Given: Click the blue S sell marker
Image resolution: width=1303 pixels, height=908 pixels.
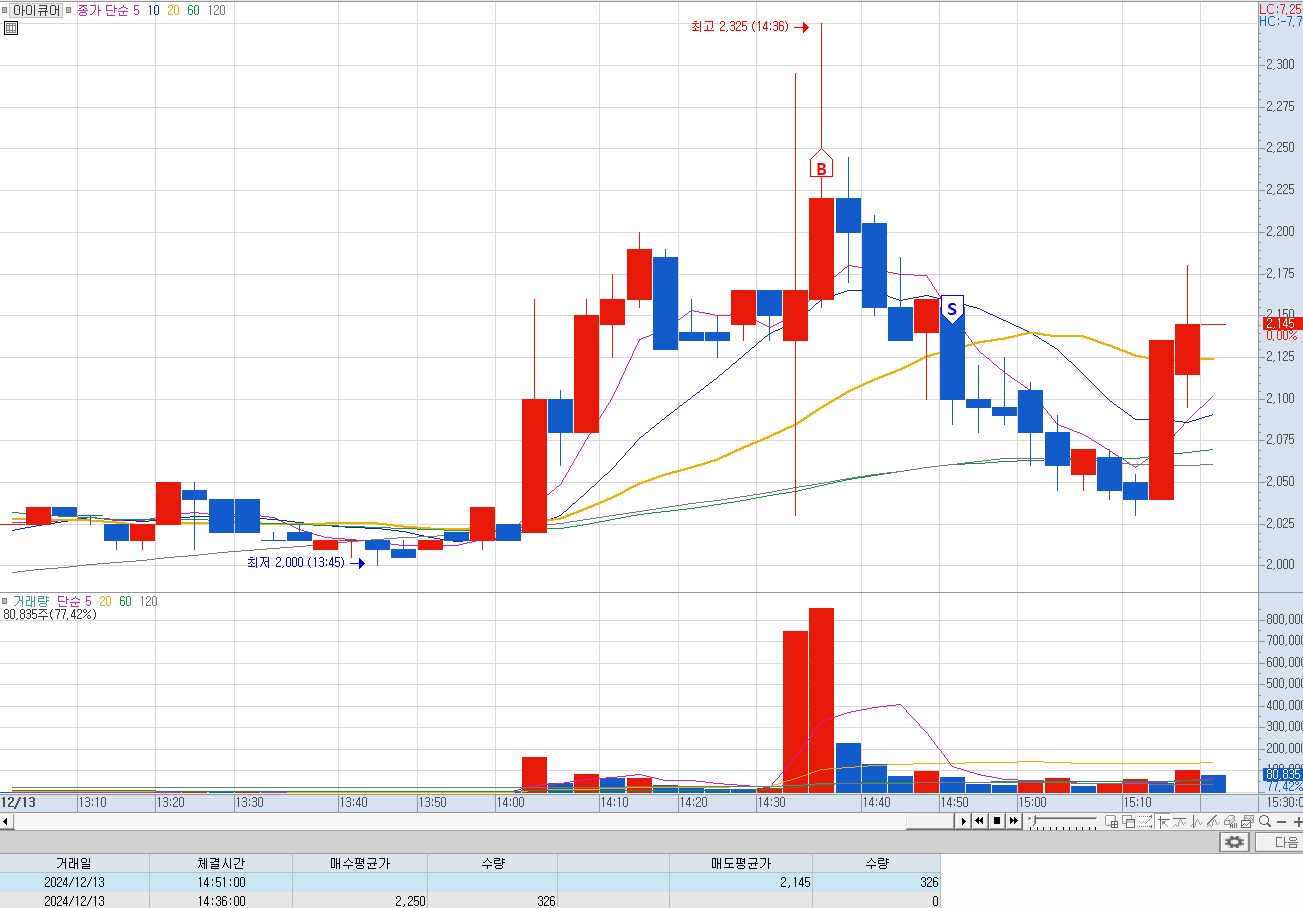Looking at the screenshot, I should click(x=952, y=309).
